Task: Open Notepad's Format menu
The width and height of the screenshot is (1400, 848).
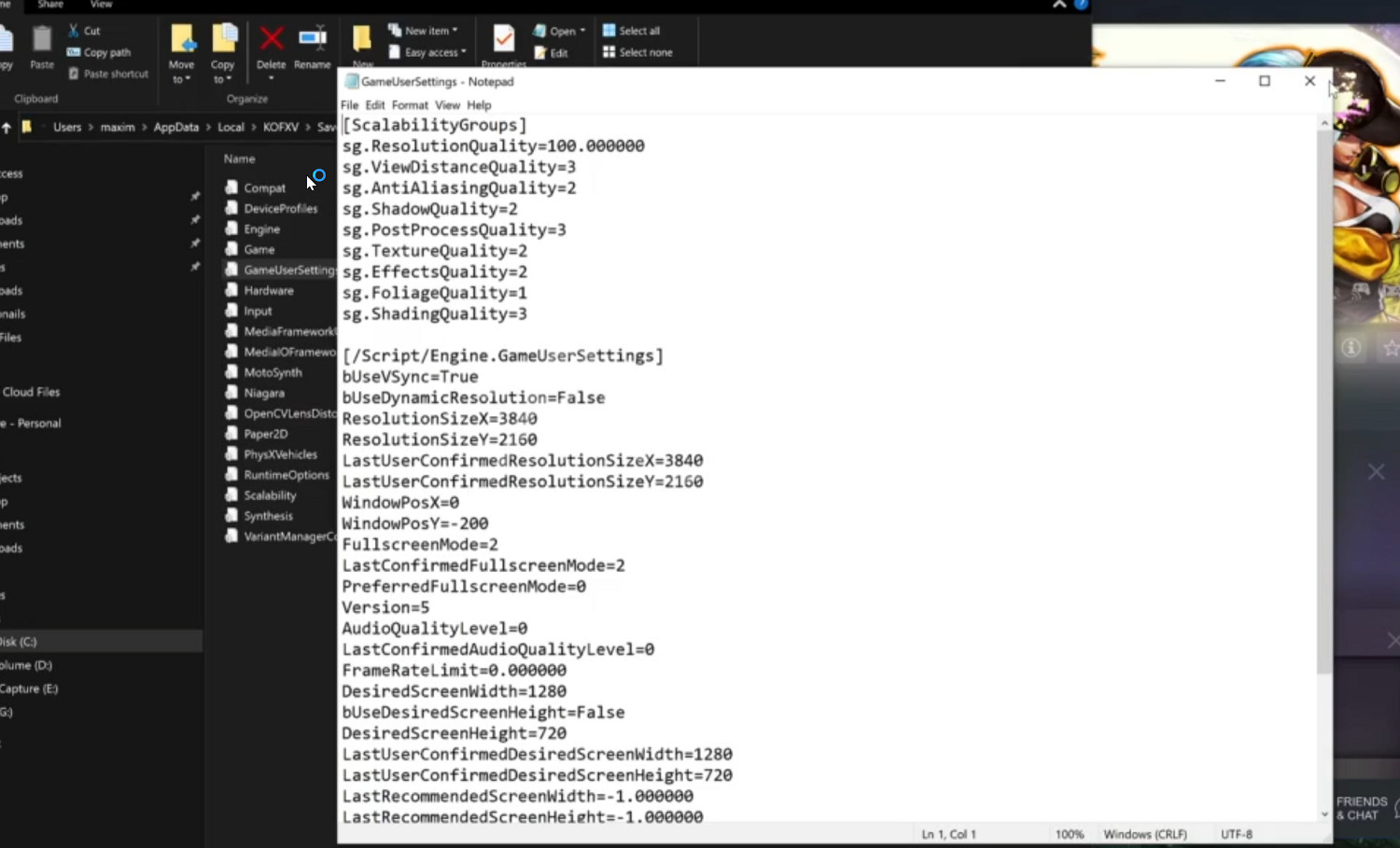Action: (410, 105)
